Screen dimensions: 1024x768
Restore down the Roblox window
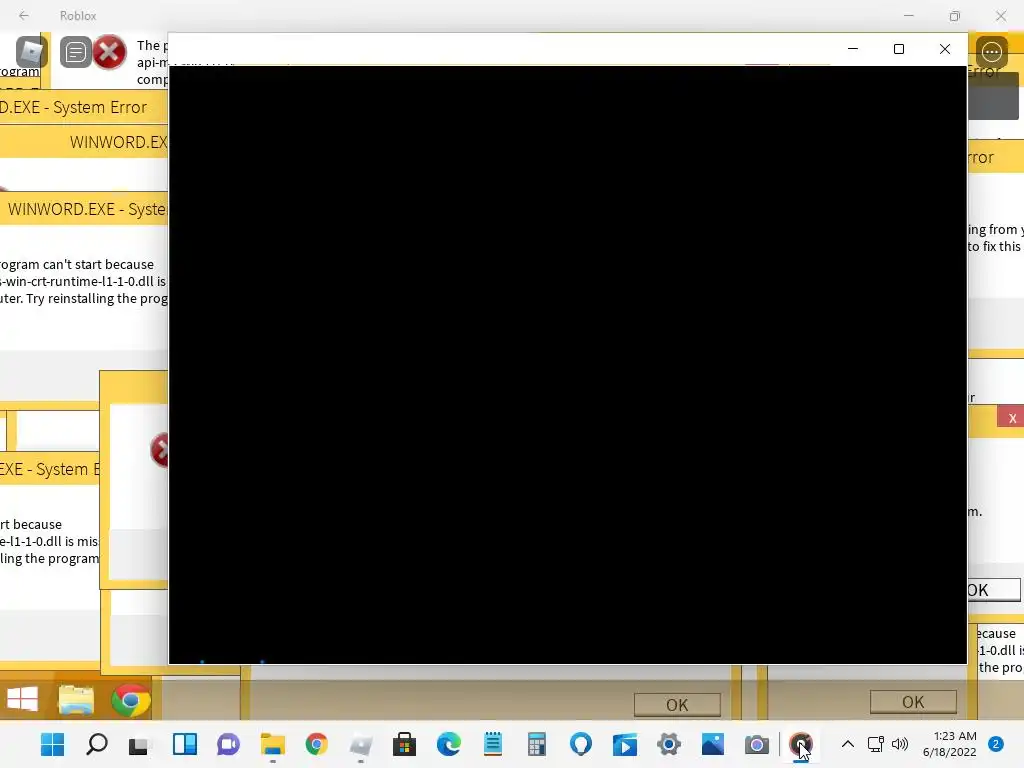pyautogui.click(x=955, y=16)
